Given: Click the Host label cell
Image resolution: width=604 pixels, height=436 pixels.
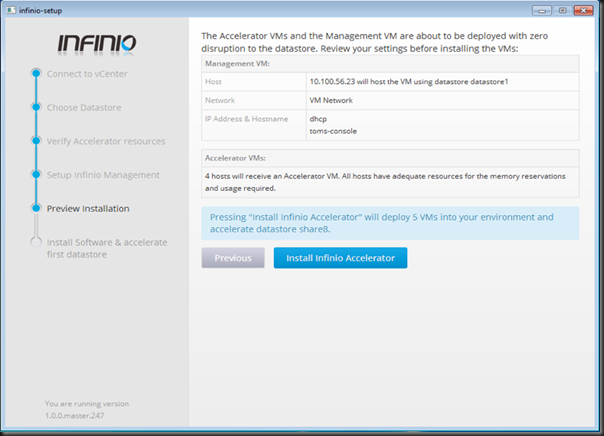Looking at the screenshot, I should [254, 82].
